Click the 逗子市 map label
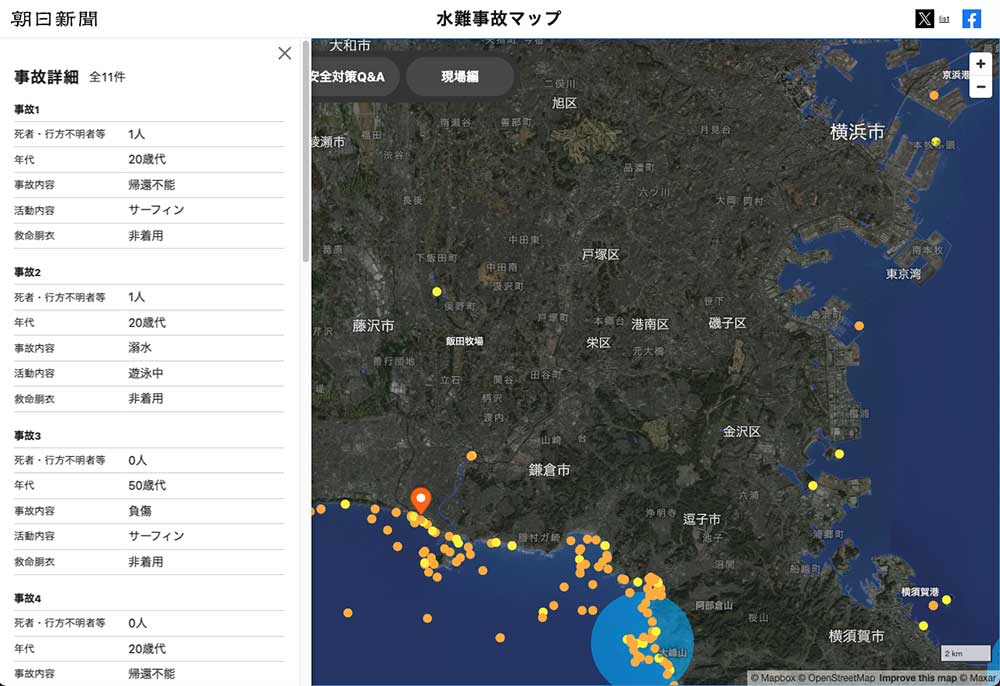Viewport: 1000px width, 686px height. (x=702, y=519)
